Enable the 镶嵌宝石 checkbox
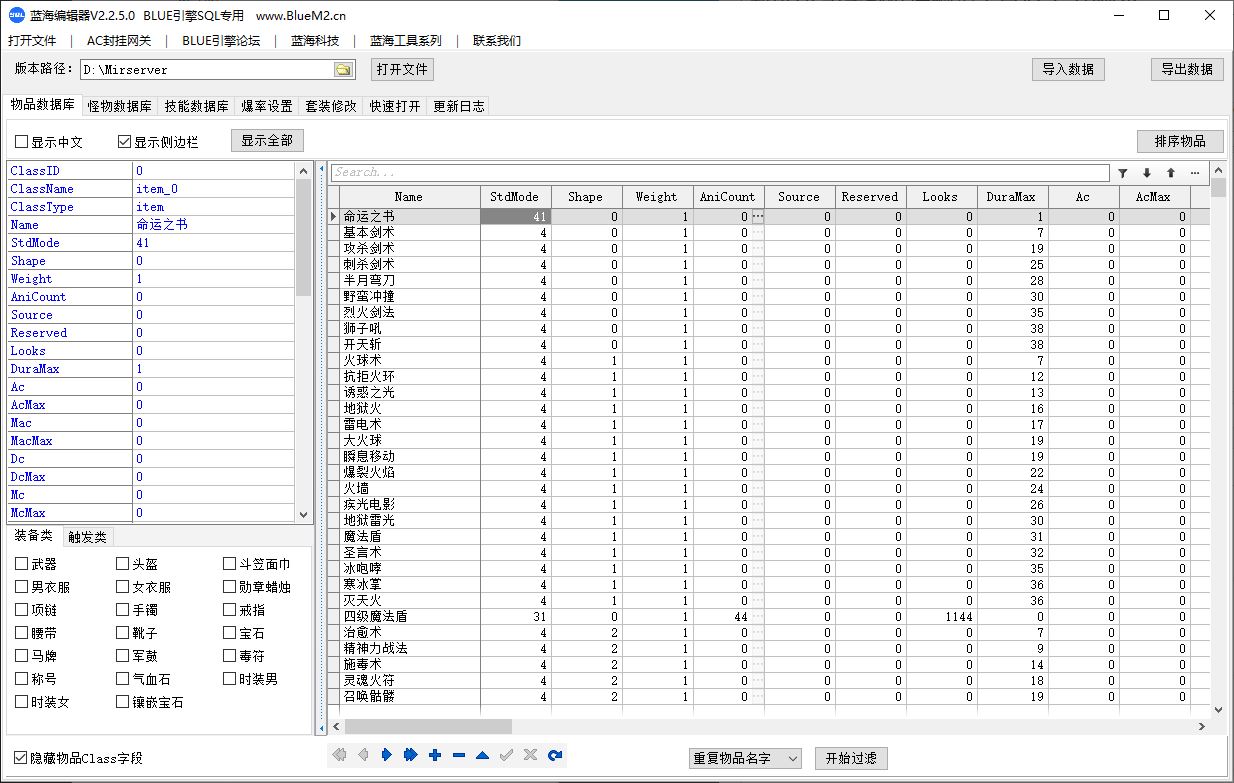Screen dimensions: 1234x783 tap(123, 702)
